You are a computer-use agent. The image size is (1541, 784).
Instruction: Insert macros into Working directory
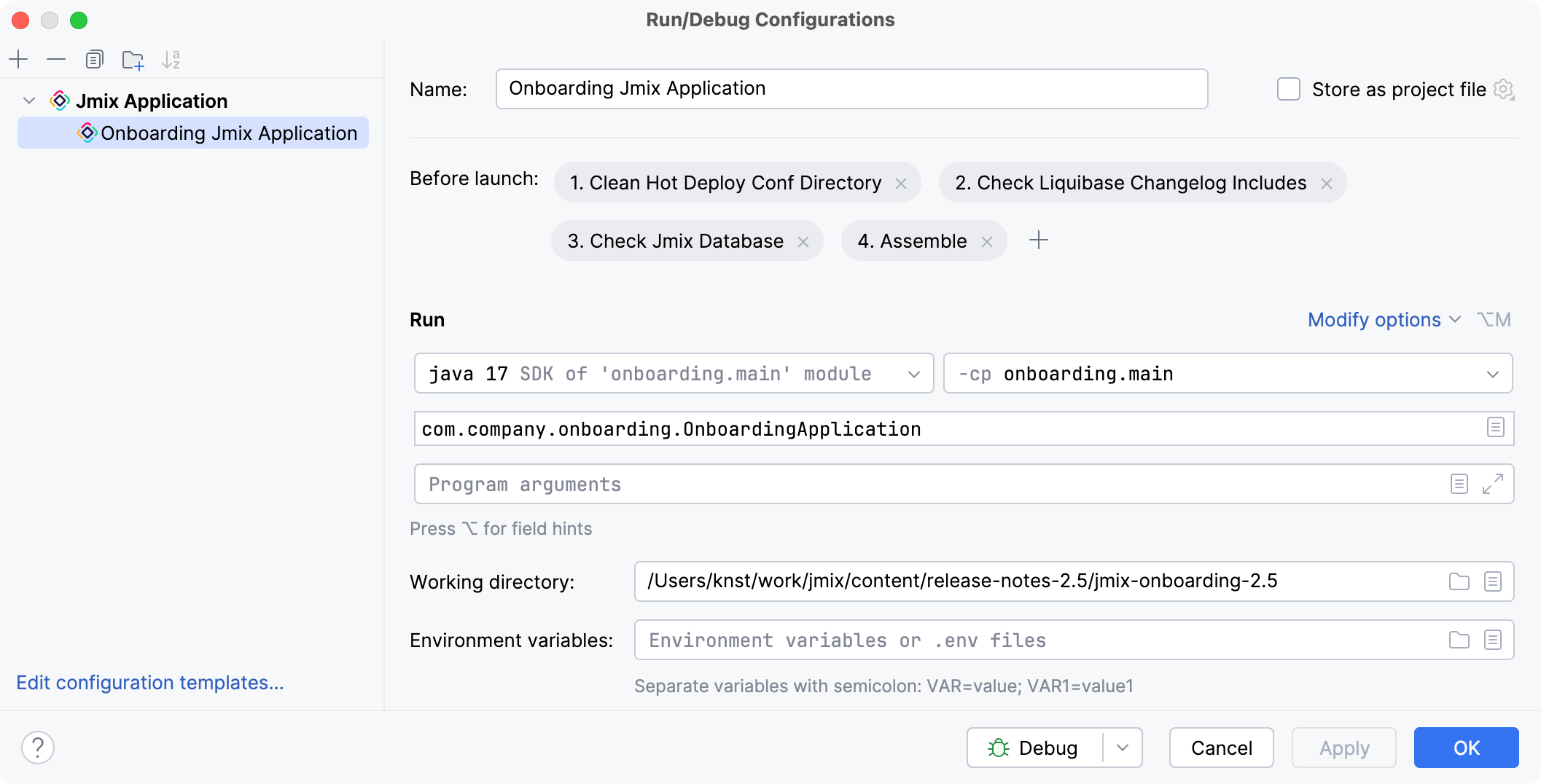point(1493,581)
